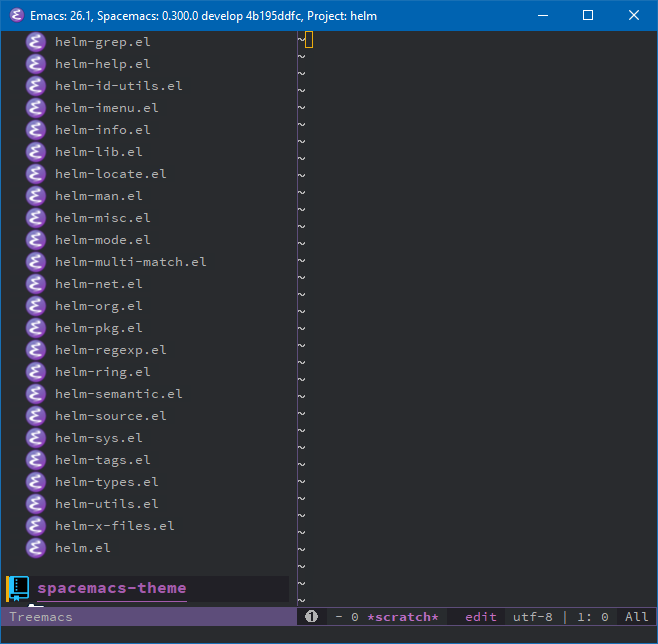Click the 1: 0 line-column indicator

[593, 617]
